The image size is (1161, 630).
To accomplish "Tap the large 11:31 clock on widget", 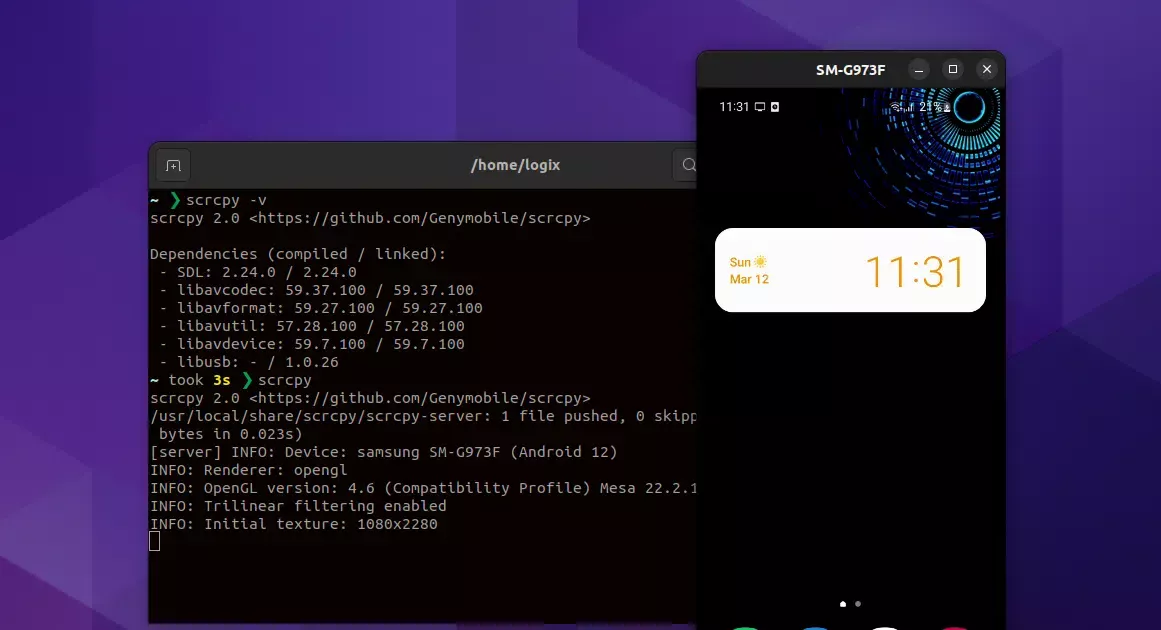I will pyautogui.click(x=916, y=270).
